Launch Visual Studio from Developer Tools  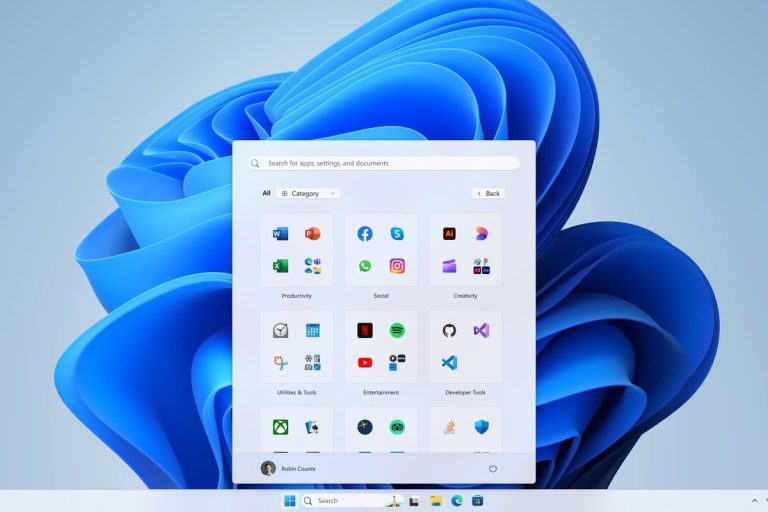(481, 331)
